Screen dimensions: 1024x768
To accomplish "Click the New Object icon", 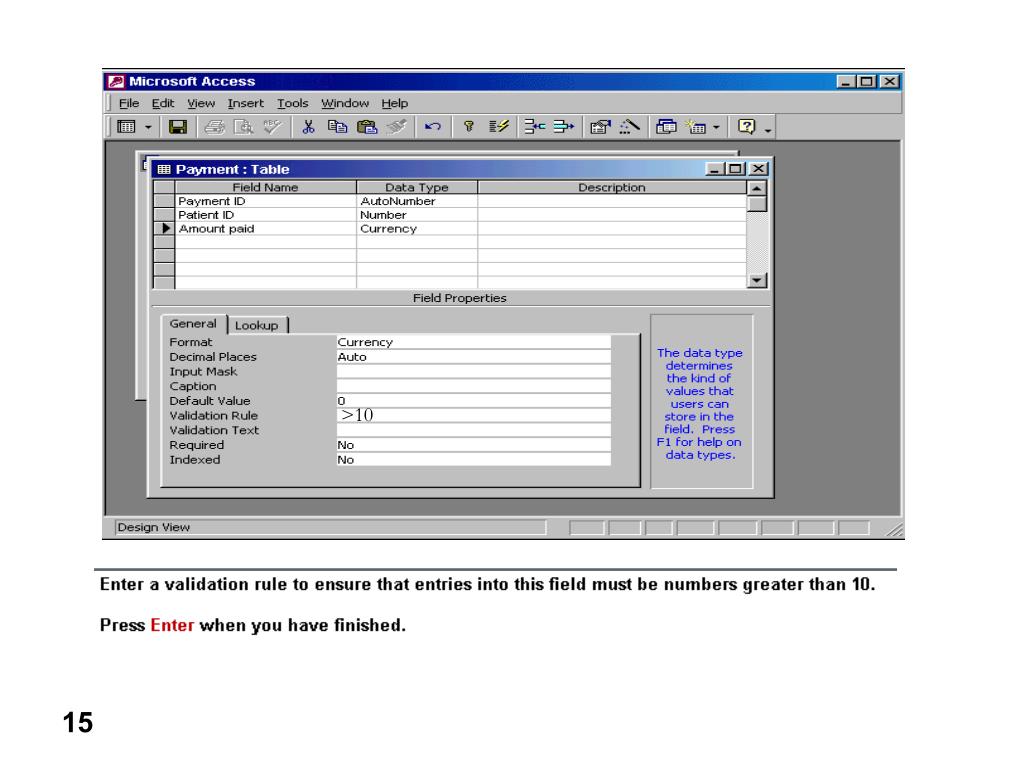I will pyautogui.click(x=696, y=127).
